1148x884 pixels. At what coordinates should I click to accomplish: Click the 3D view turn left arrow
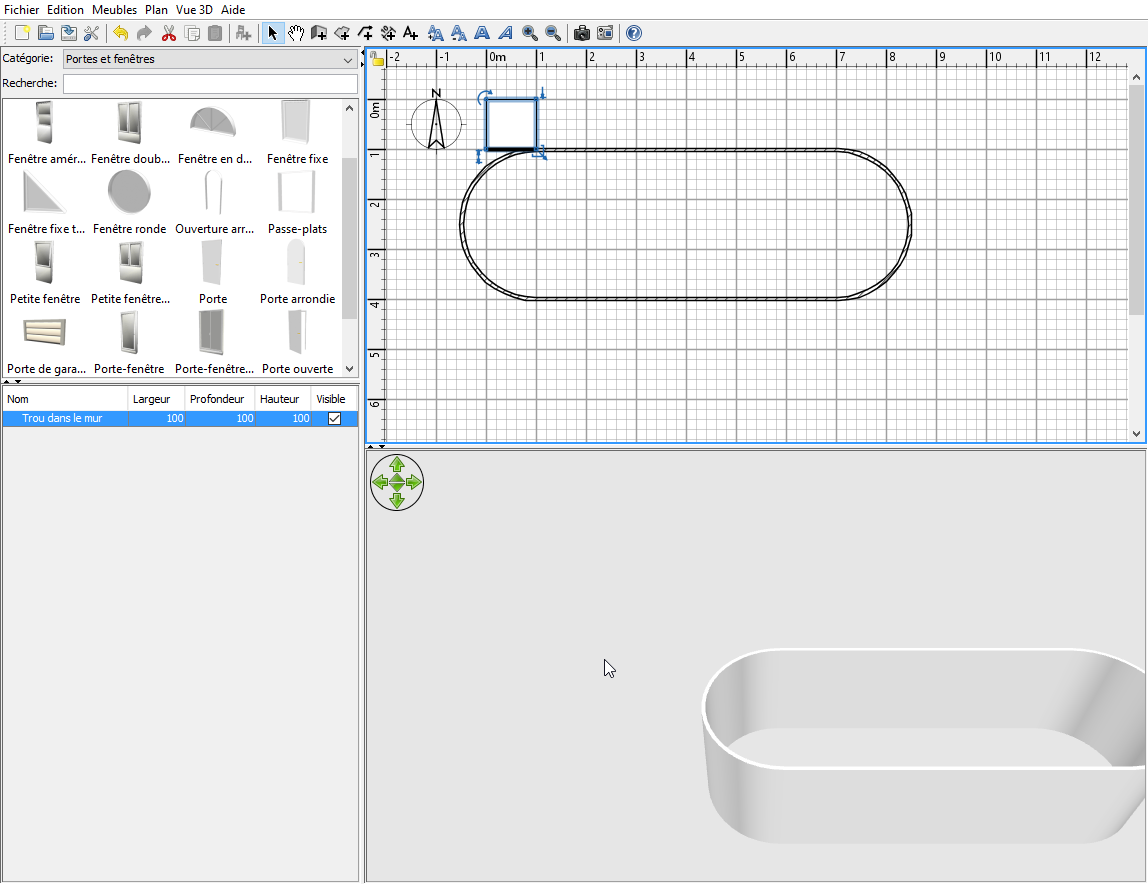(379, 482)
